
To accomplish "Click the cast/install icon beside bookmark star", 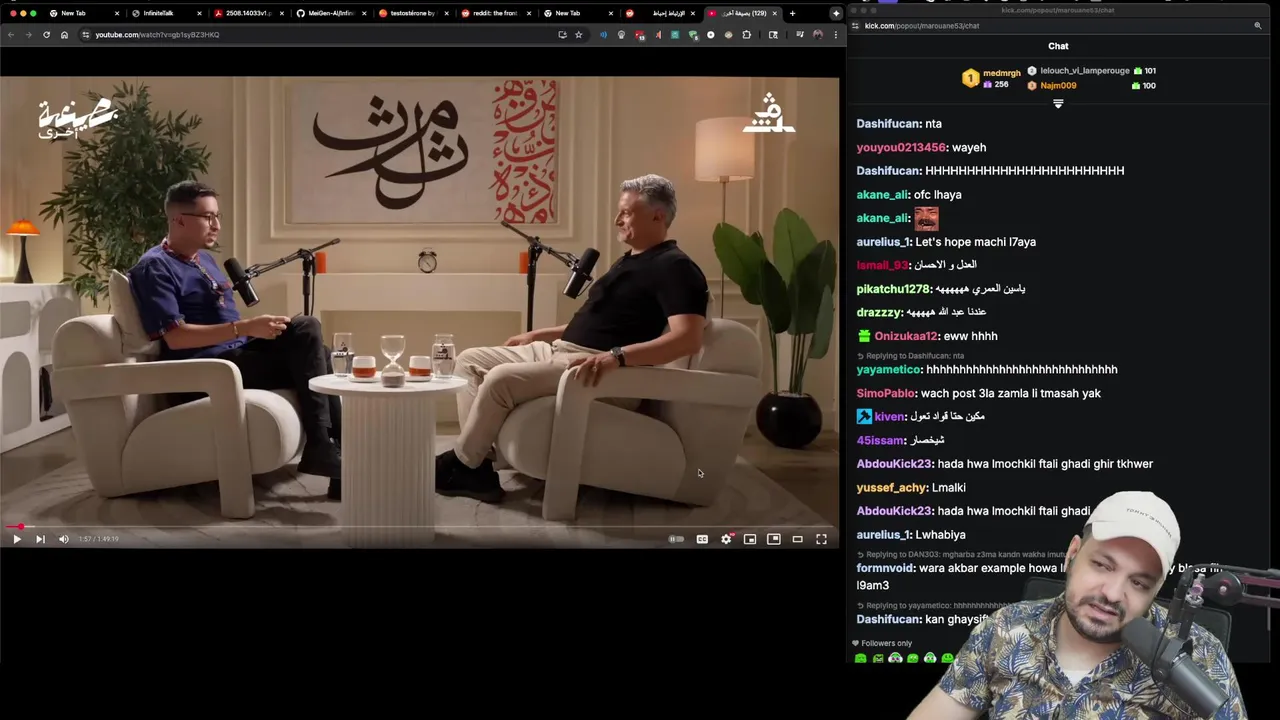I will coord(562,35).
